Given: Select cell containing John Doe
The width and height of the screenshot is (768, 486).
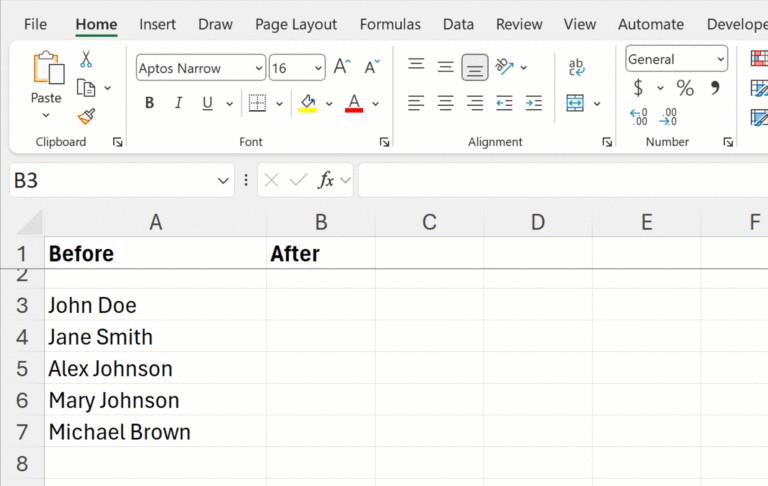Looking at the screenshot, I should pyautogui.click(x=156, y=305).
